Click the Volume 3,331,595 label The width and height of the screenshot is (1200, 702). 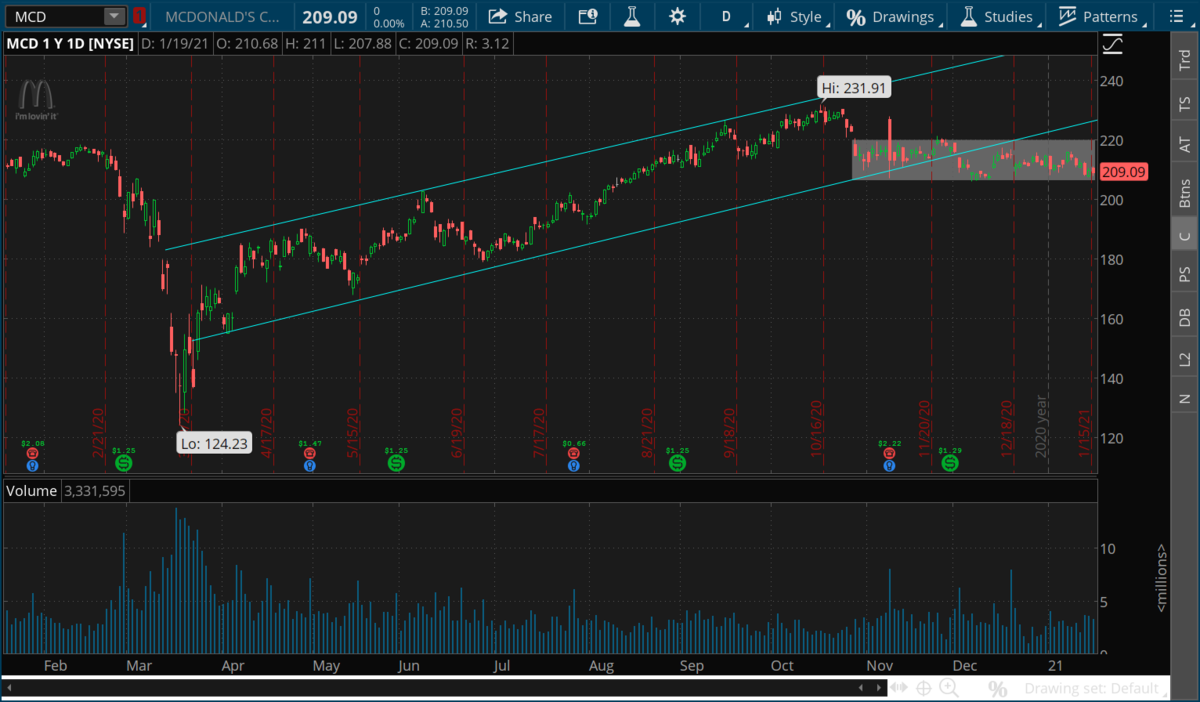(66, 491)
